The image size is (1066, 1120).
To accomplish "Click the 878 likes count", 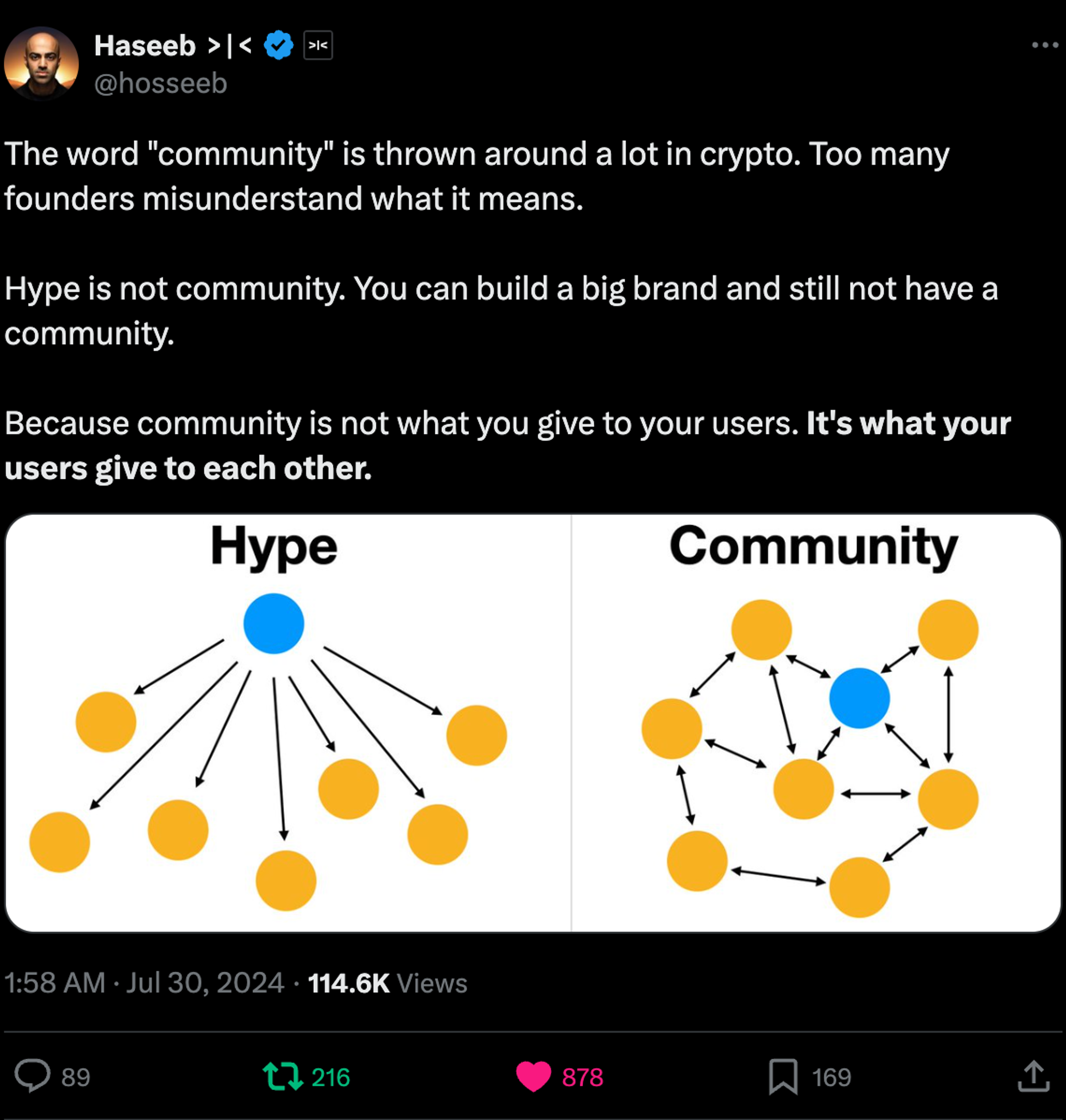I will click(x=583, y=1077).
